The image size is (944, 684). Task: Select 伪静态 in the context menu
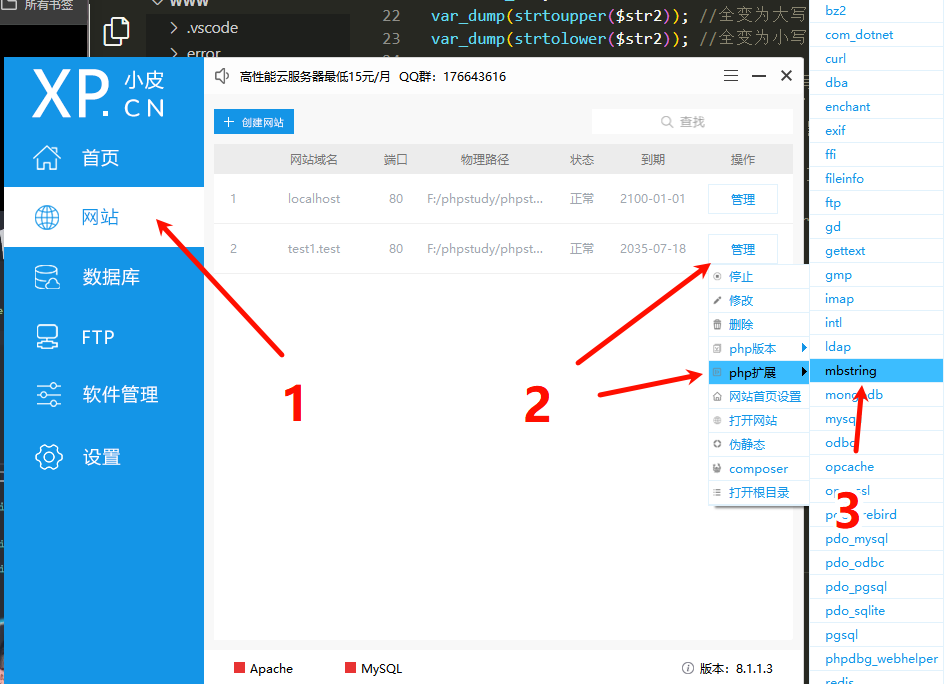pos(759,444)
